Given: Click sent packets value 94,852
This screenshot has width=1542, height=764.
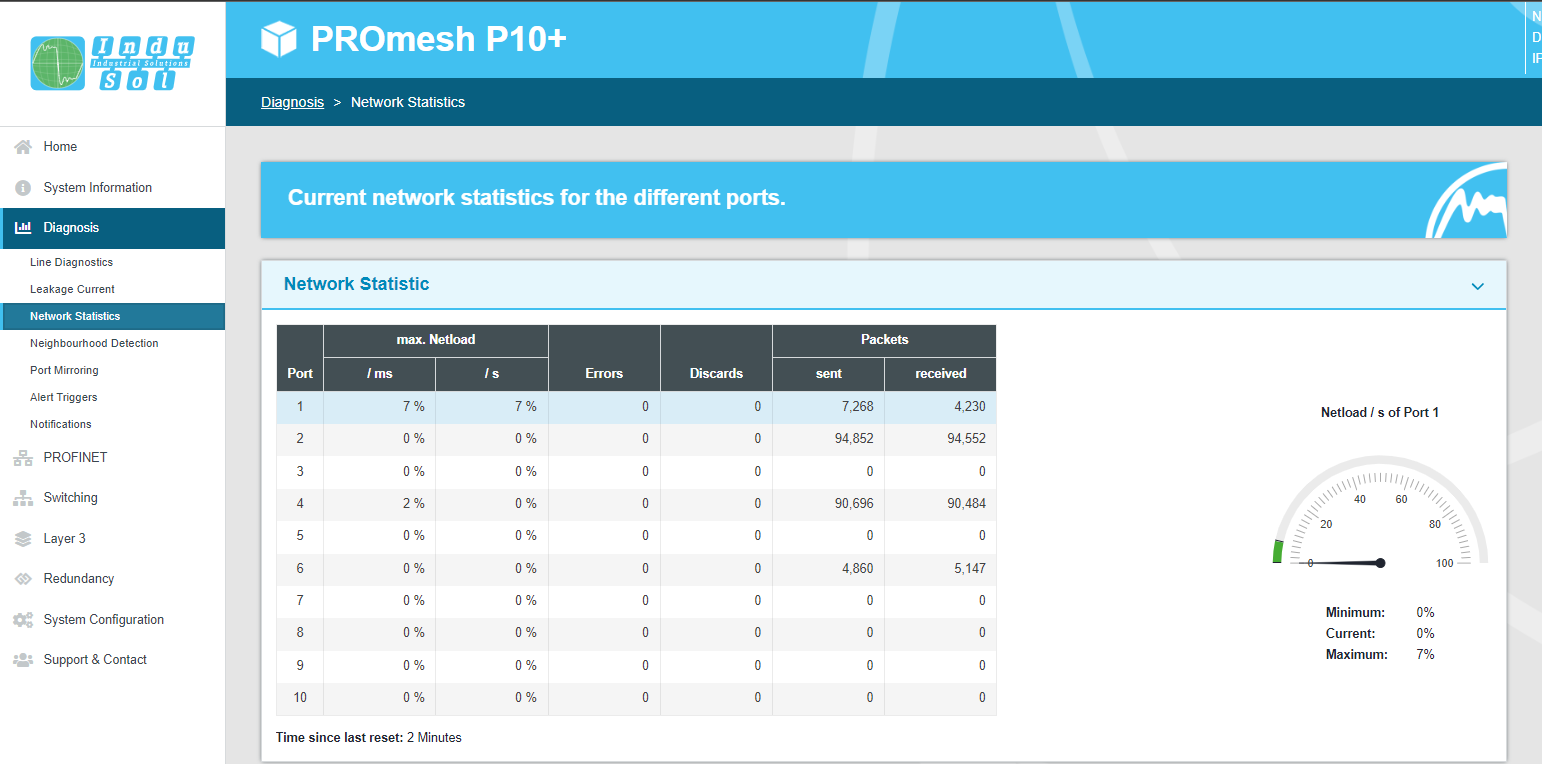Looking at the screenshot, I should pos(852,438).
